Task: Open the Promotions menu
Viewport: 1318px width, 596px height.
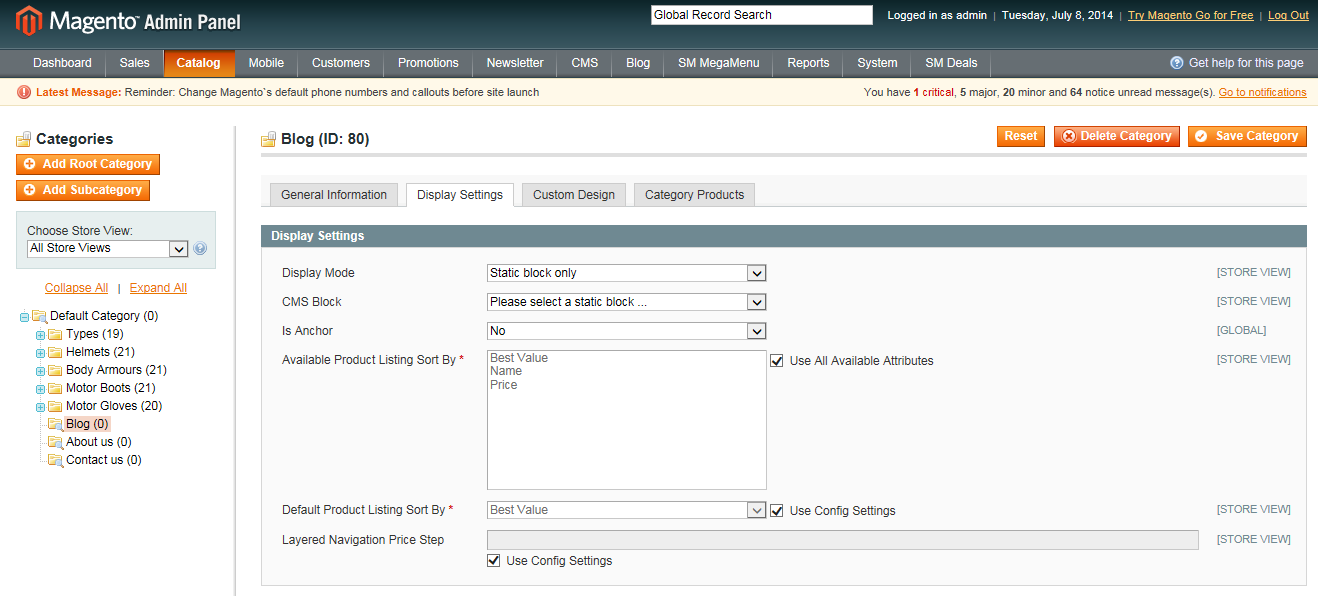Action: coord(428,63)
